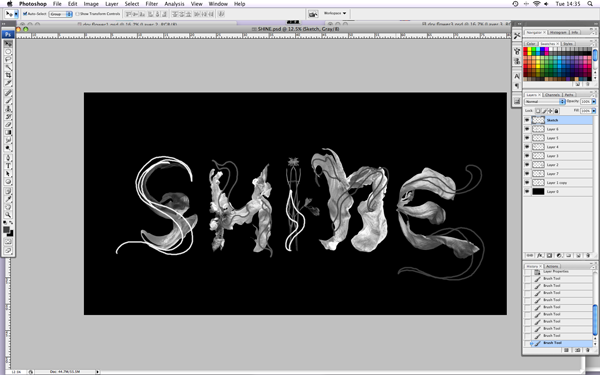Select the Crop tool
Viewport: 600px width, 375px height.
tap(8, 75)
